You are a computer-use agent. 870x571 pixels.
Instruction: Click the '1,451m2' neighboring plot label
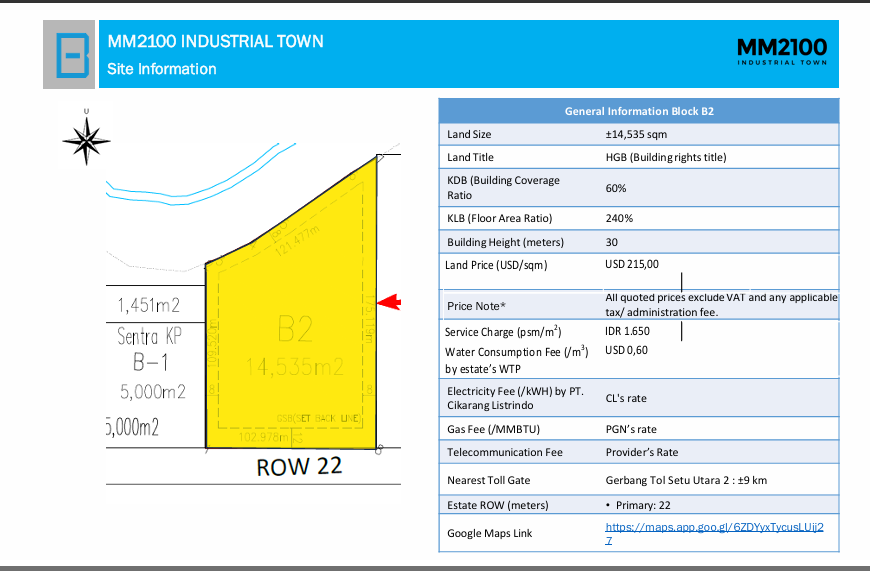click(149, 305)
